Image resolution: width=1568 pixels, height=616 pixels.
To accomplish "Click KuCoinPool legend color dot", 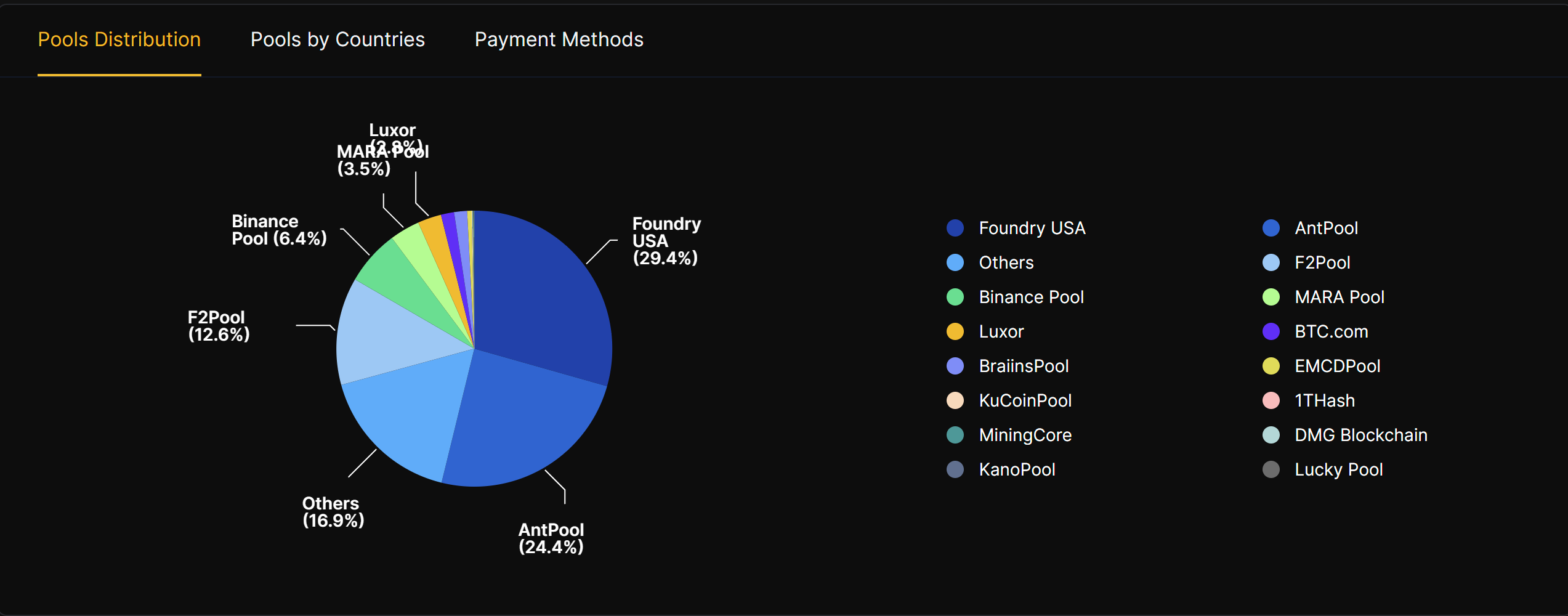I will click(x=955, y=400).
